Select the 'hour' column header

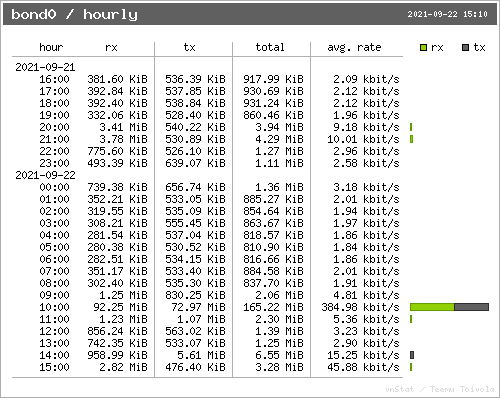(x=51, y=47)
